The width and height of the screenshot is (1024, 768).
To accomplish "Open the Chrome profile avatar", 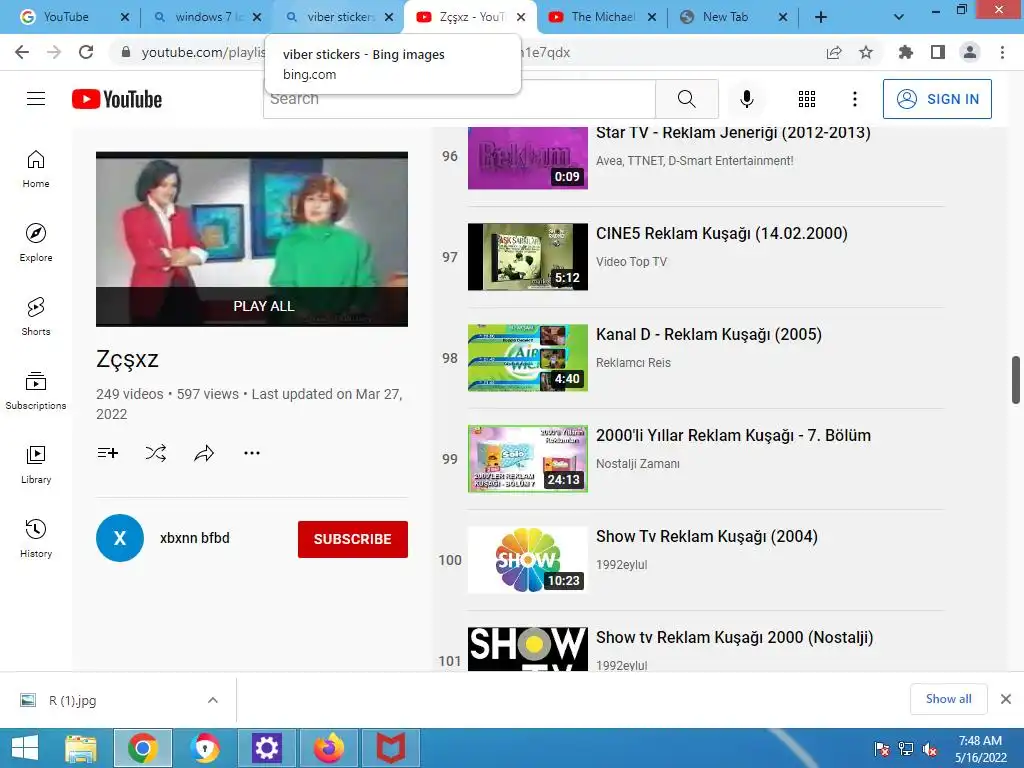I will pos(970,52).
